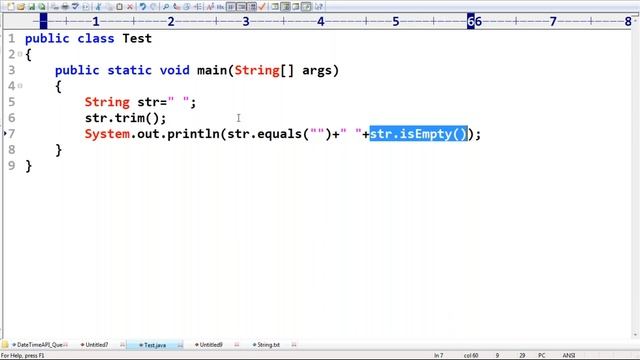The height and width of the screenshot is (360, 640).
Task: Click the scroll-down arrow of the vertical scrollbar
Action: tap(635, 335)
